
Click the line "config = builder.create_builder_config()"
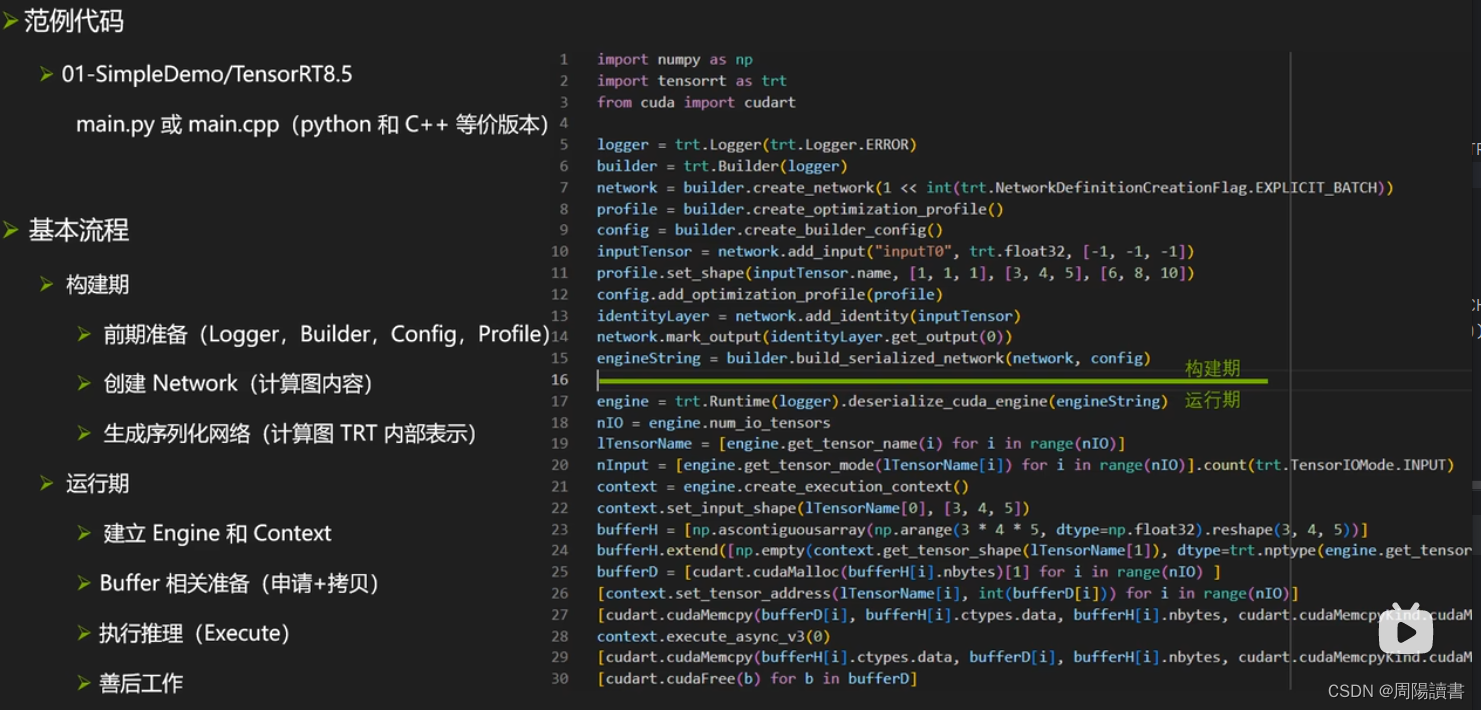coord(770,230)
